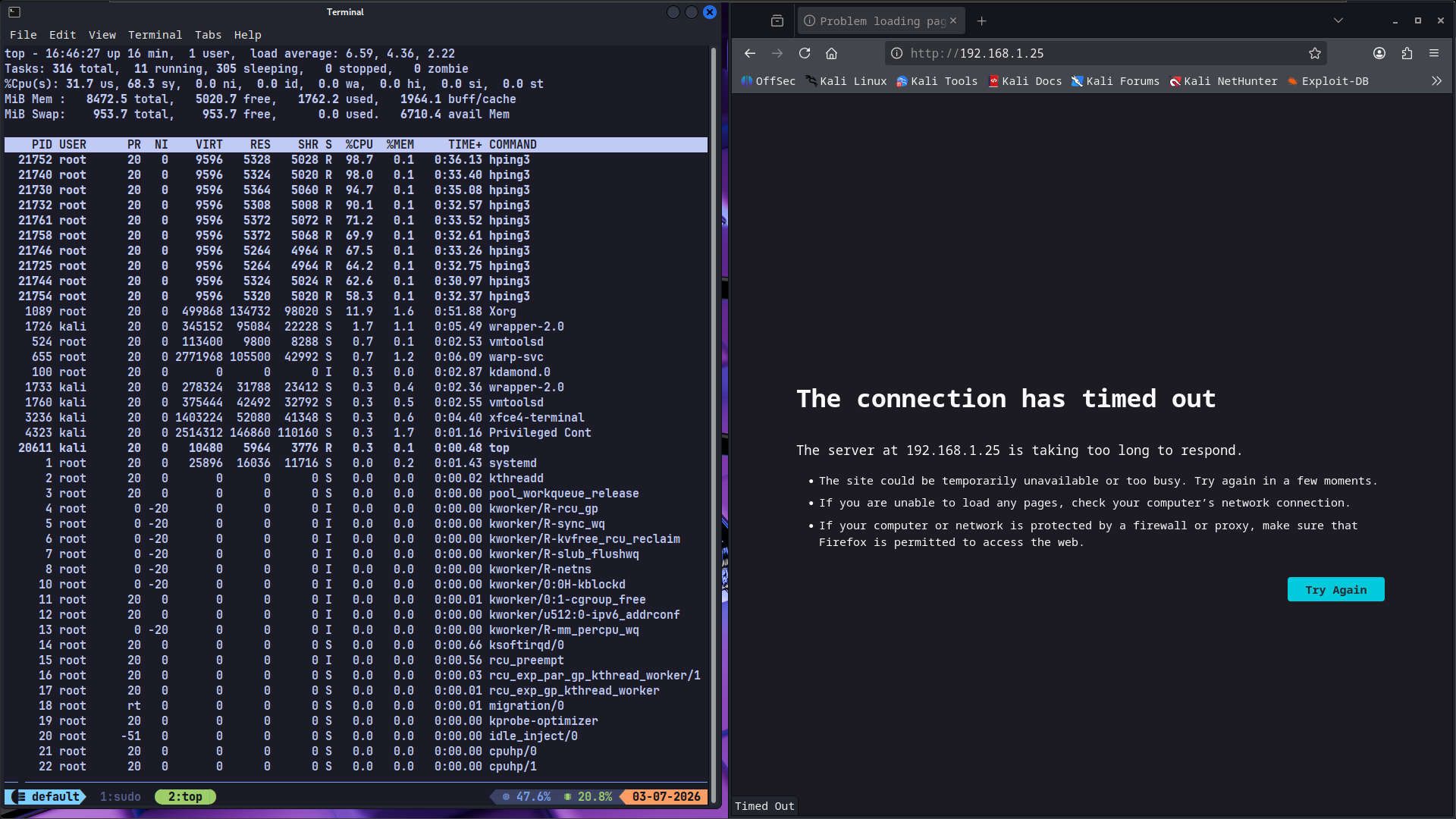Bookmark this page with star icon
Viewport: 1456px width, 819px height.
click(1315, 53)
